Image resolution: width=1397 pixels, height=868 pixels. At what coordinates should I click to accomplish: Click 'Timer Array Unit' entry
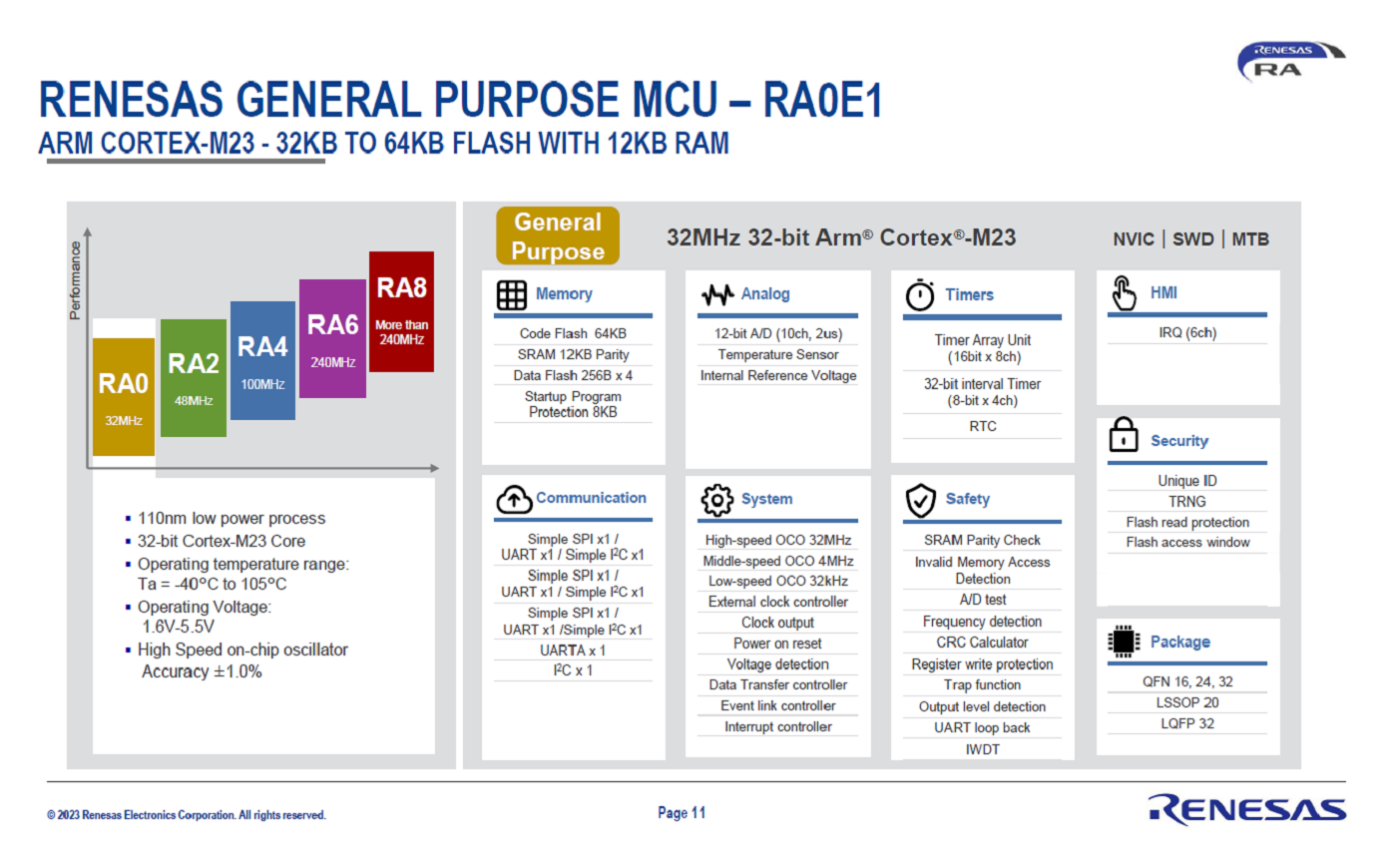click(983, 348)
